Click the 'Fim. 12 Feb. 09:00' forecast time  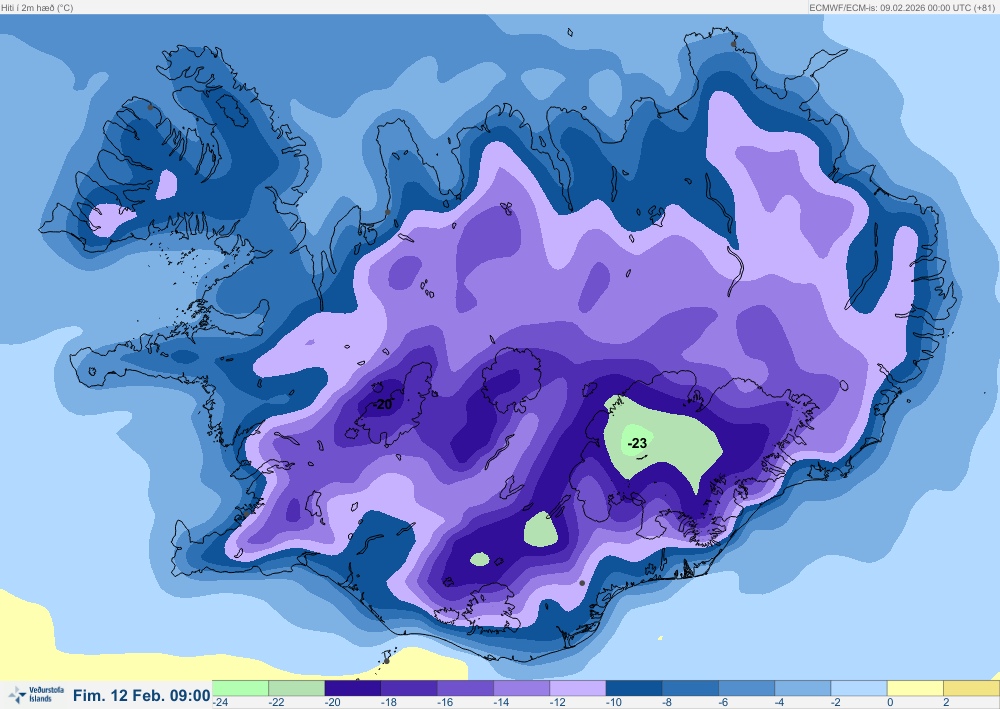[x=142, y=695]
